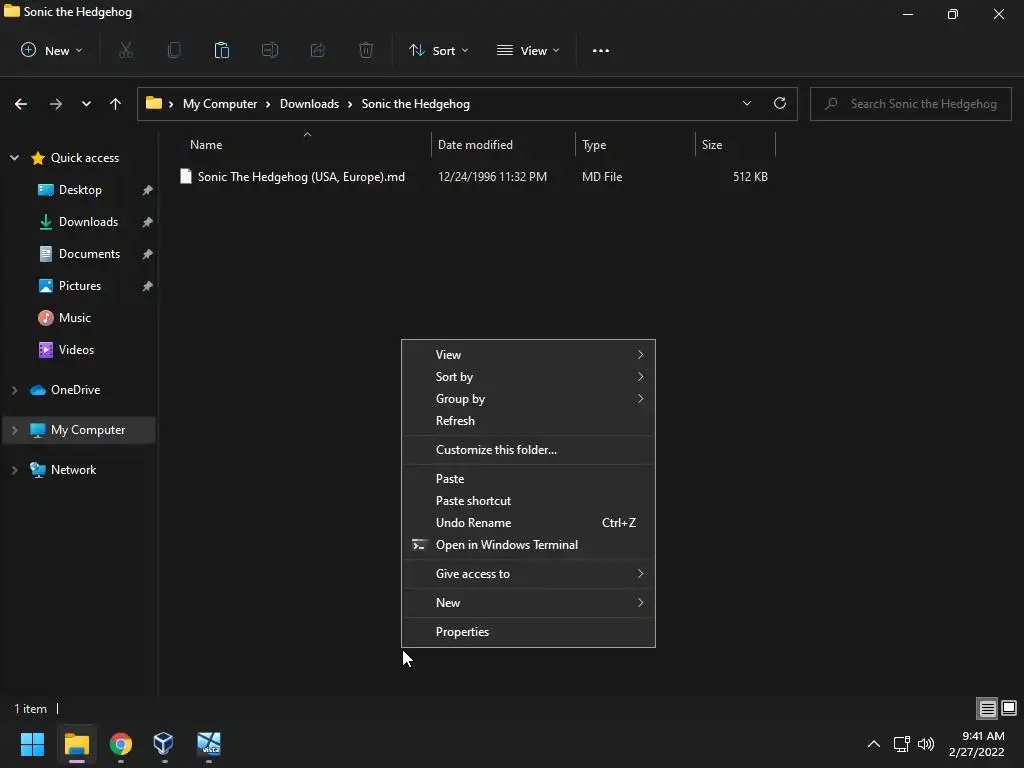Click the Delete trash icon in toolbar

pos(366,50)
